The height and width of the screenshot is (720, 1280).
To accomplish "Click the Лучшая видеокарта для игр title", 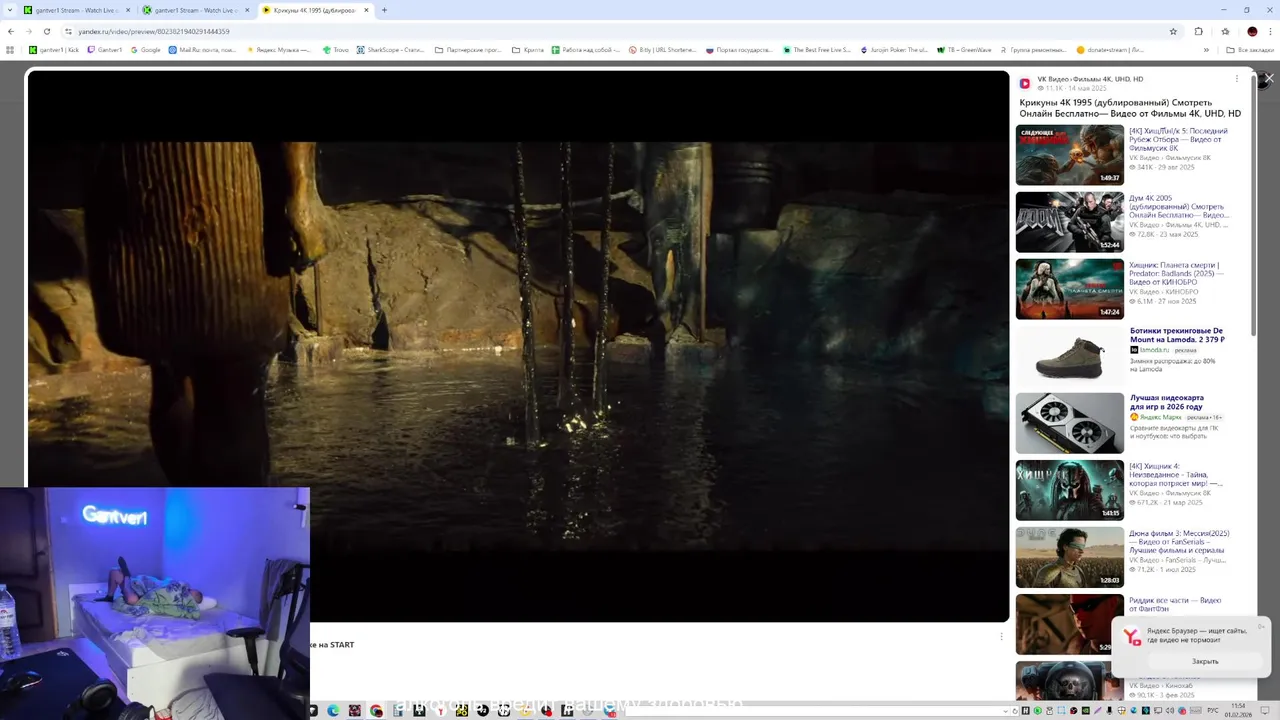I will click(x=1167, y=402).
